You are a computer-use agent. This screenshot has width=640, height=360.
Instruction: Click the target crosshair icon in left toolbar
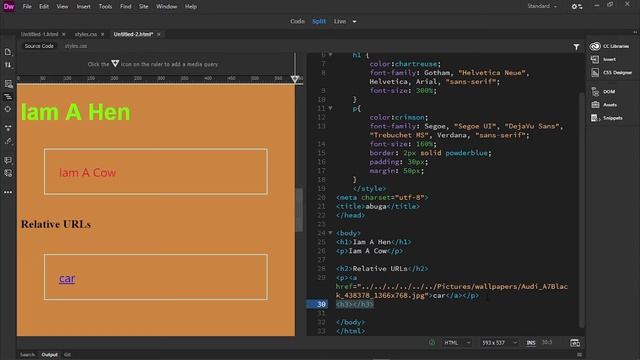[x=8, y=109]
